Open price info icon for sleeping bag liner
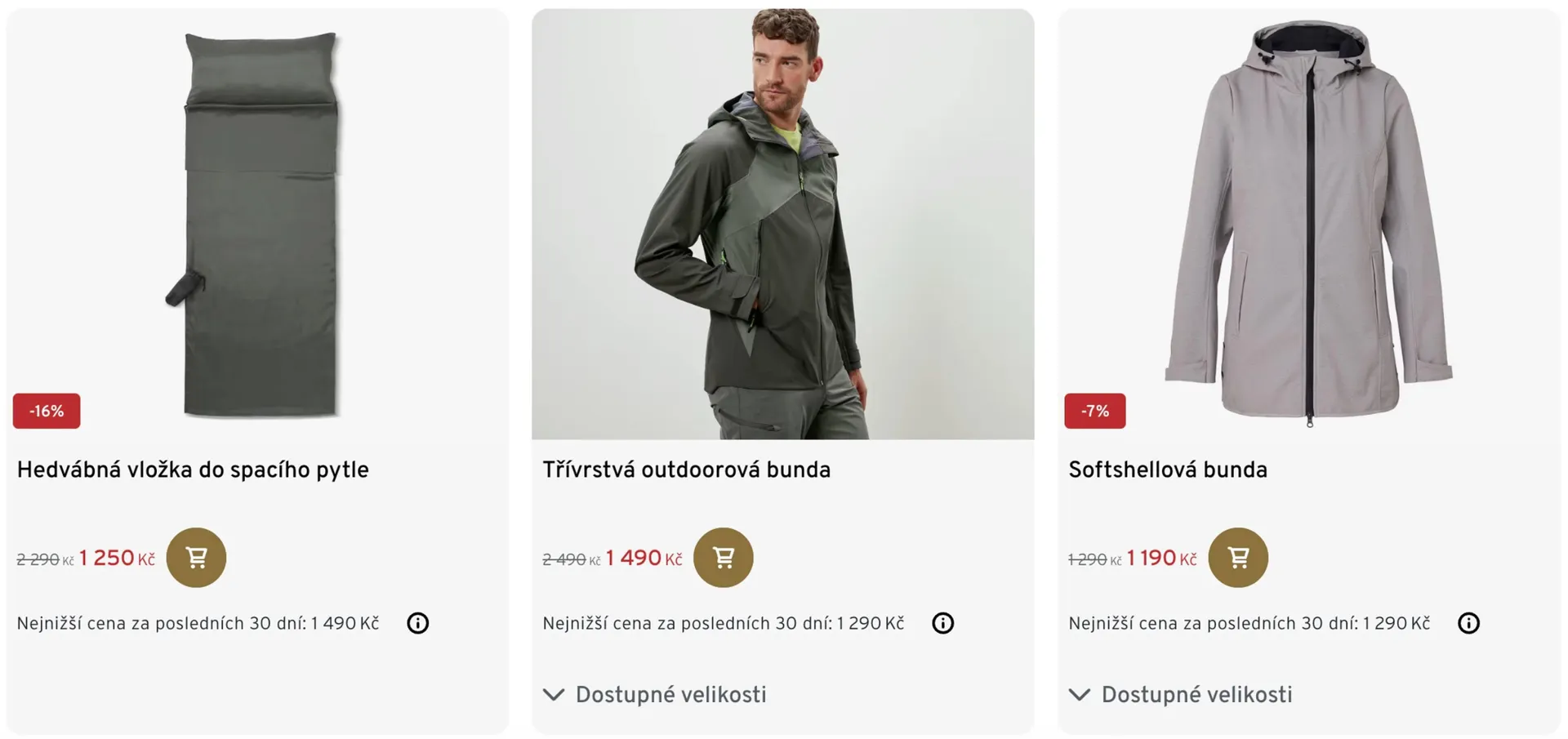 coord(418,623)
